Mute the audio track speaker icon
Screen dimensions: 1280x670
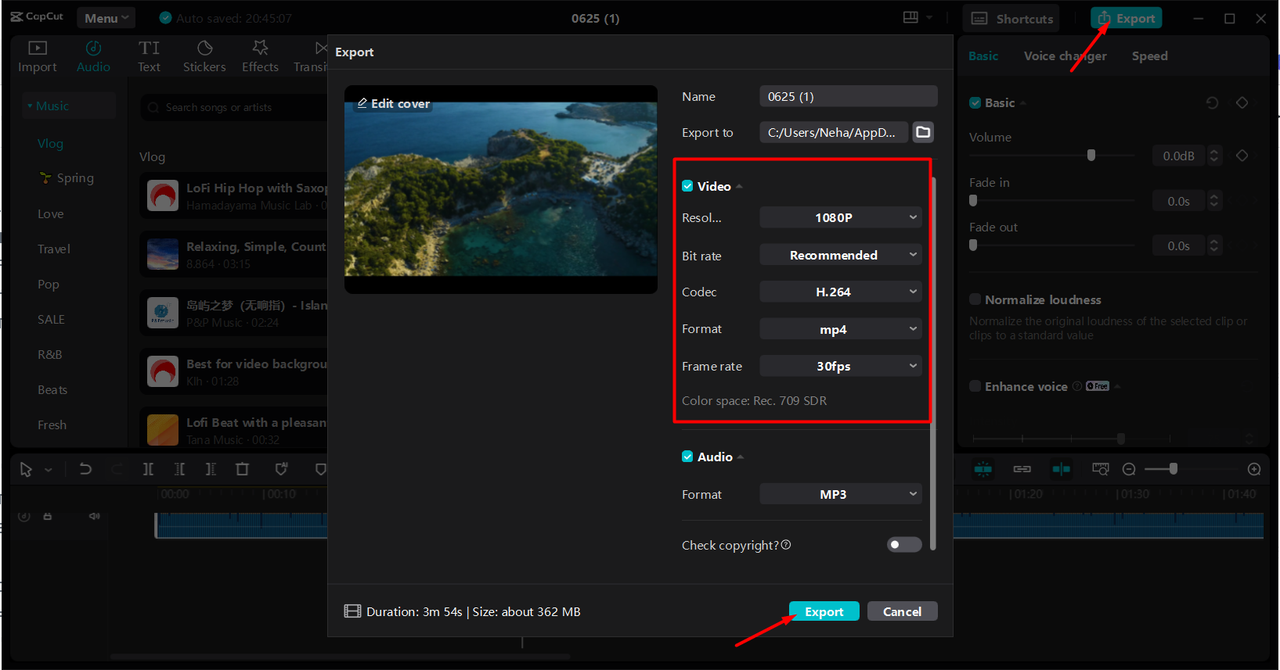click(94, 516)
